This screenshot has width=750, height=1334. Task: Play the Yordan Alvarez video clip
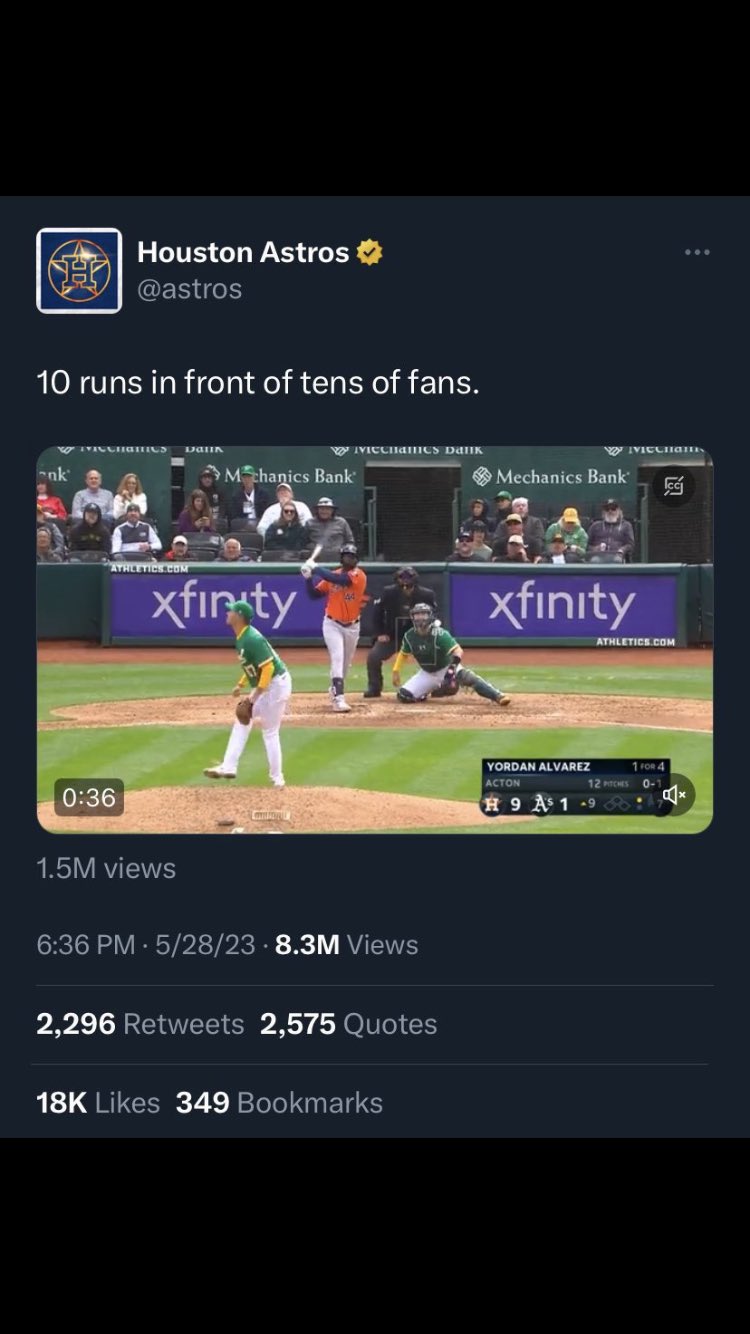click(x=375, y=640)
